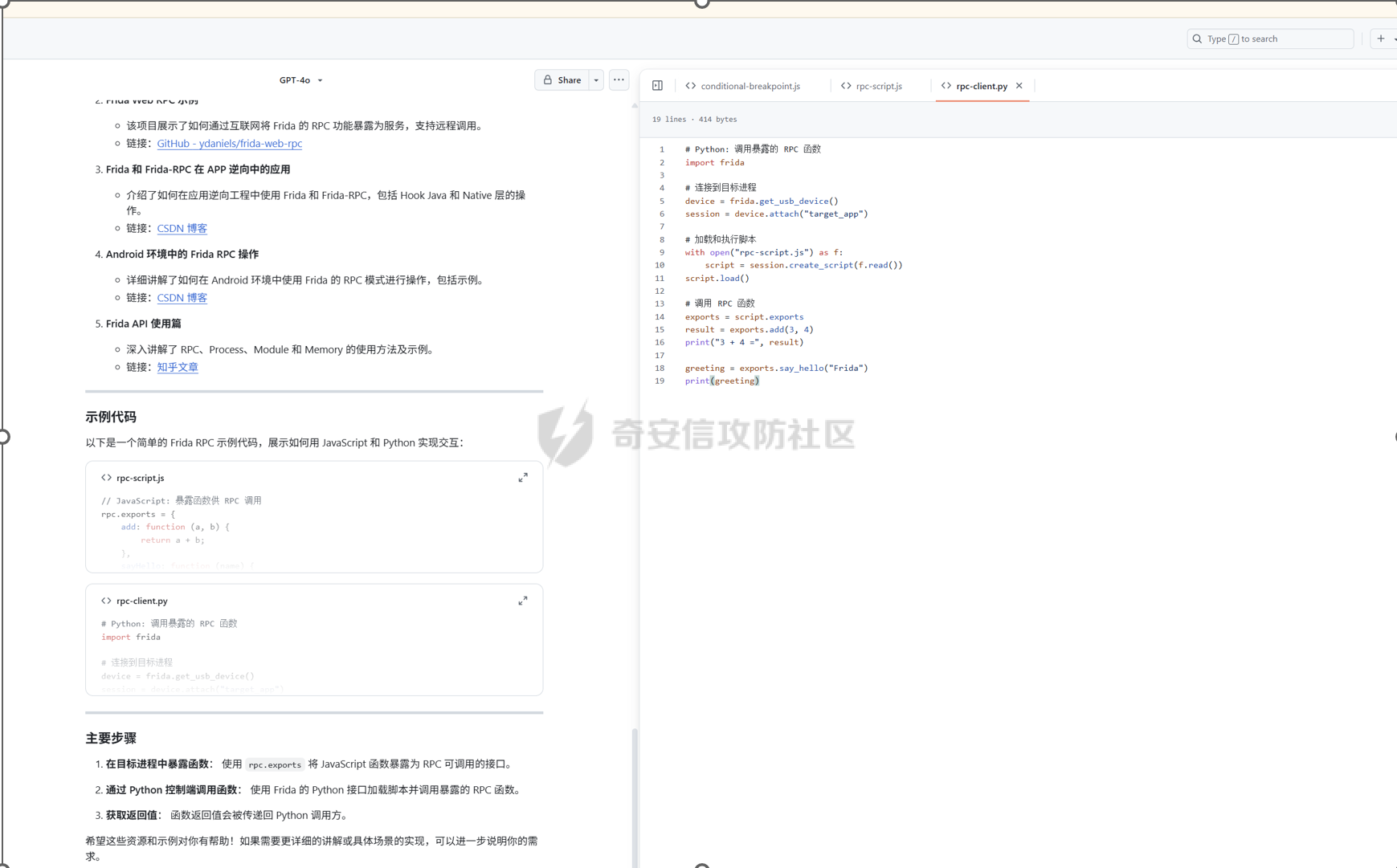Viewport: 1397px width, 868px height.
Task: Open the GitHub ydaniels/frida-web-rpc link
Action: [230, 144]
